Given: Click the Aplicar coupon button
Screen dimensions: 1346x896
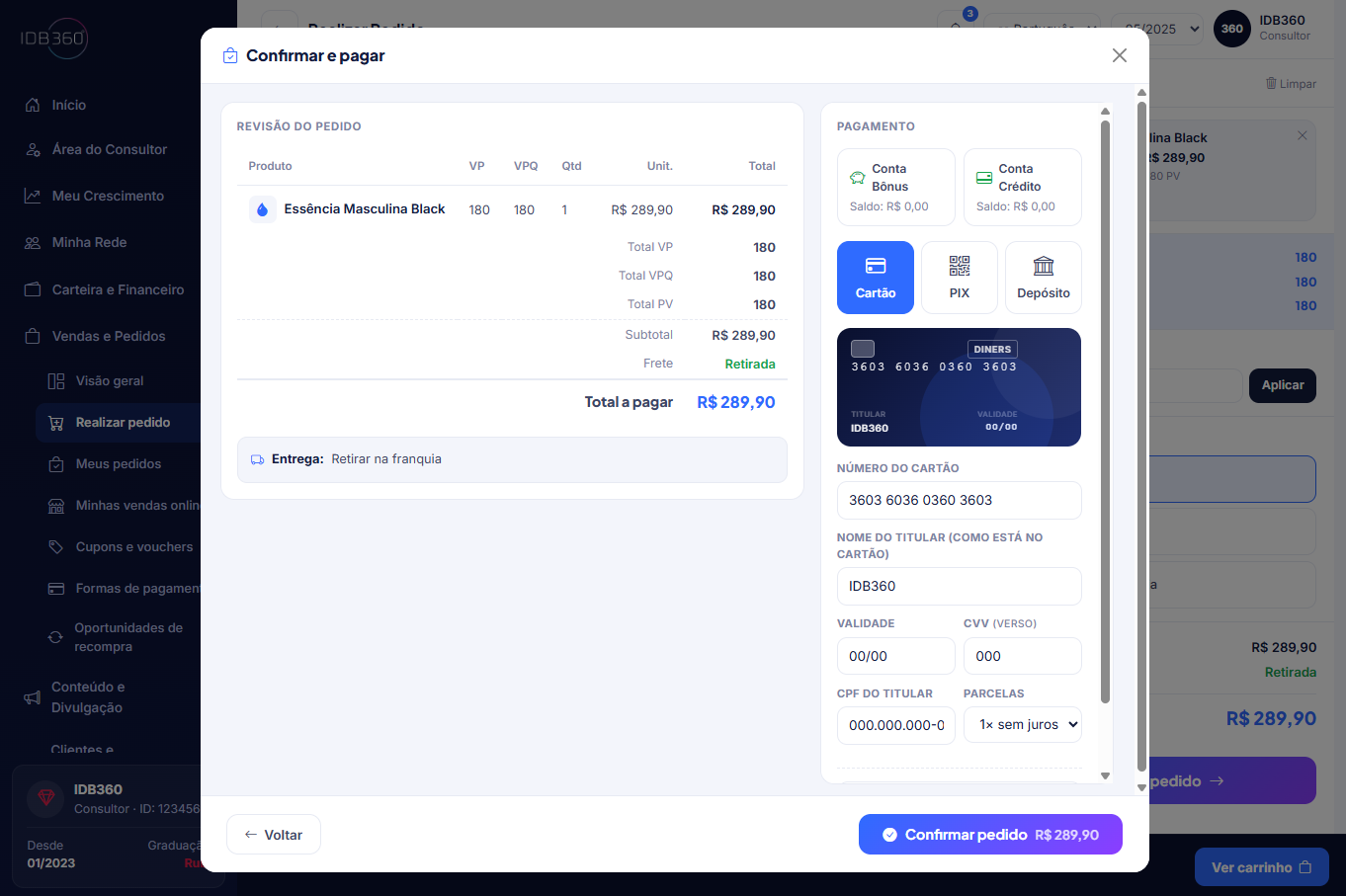Looking at the screenshot, I should (x=1283, y=385).
